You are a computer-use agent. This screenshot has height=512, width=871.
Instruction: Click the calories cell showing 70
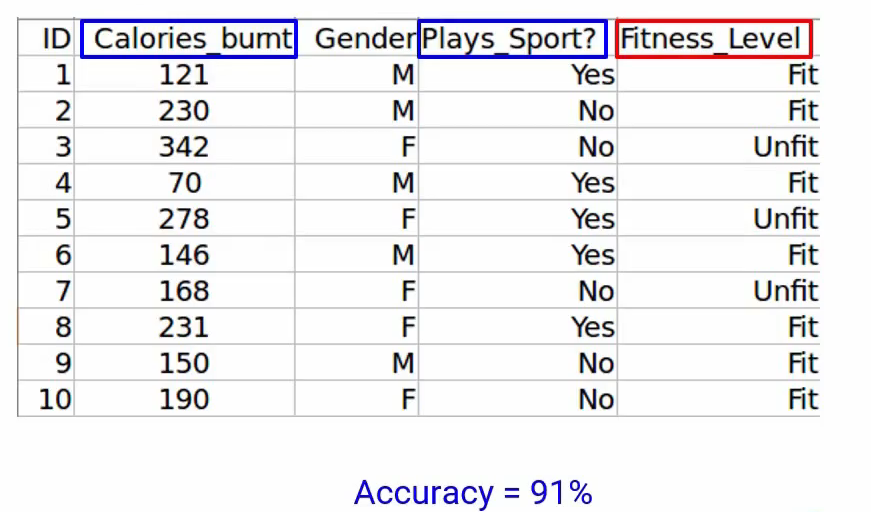(184, 183)
